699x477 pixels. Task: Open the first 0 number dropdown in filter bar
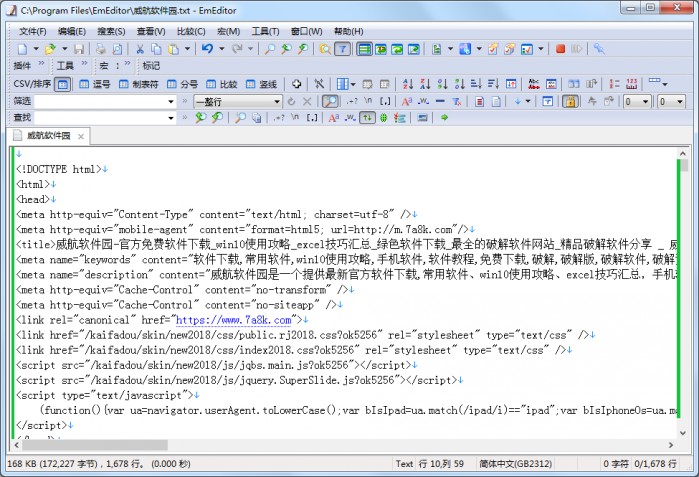click(646, 102)
